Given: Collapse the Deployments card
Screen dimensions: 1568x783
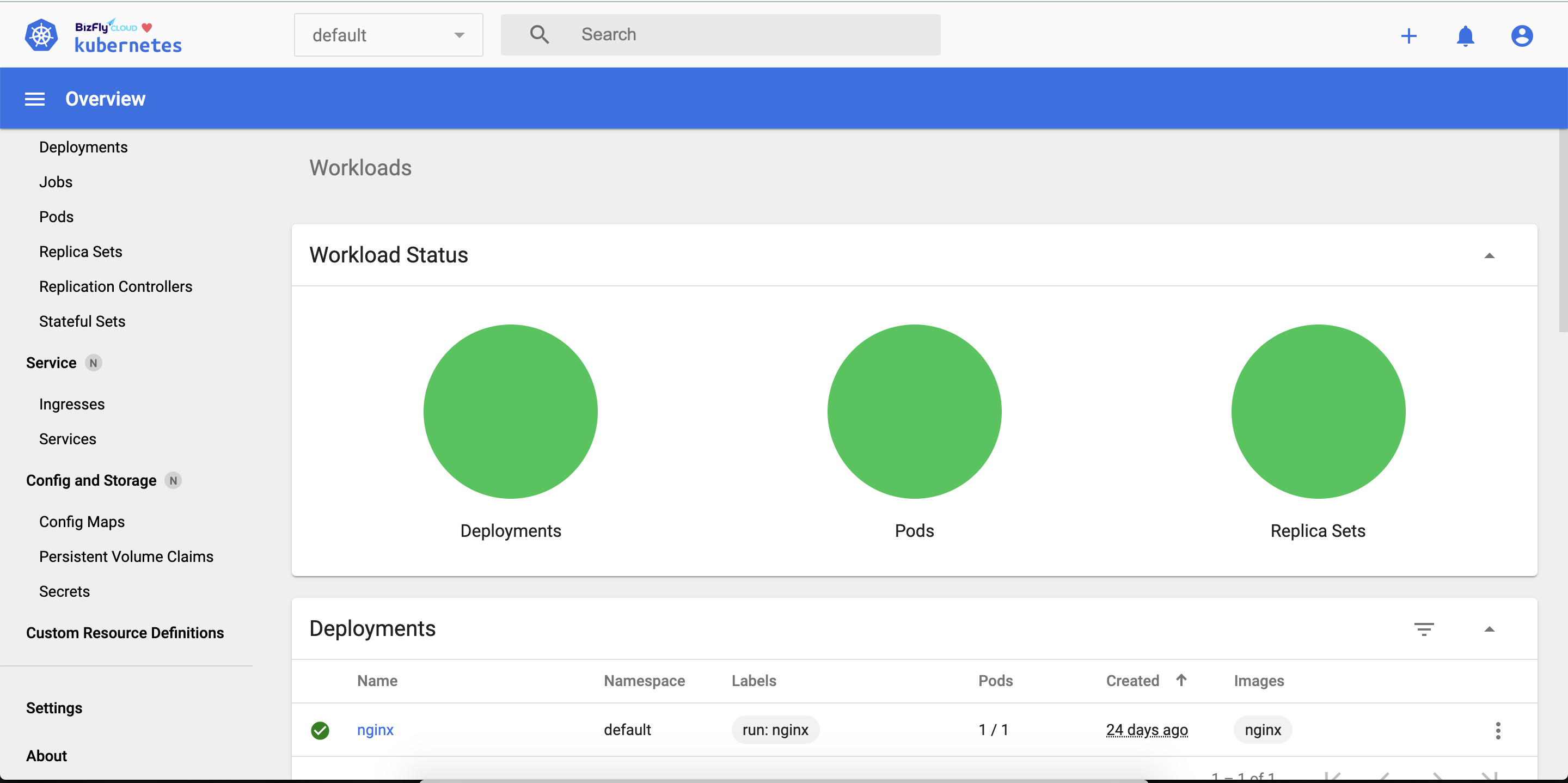Looking at the screenshot, I should tap(1490, 629).
